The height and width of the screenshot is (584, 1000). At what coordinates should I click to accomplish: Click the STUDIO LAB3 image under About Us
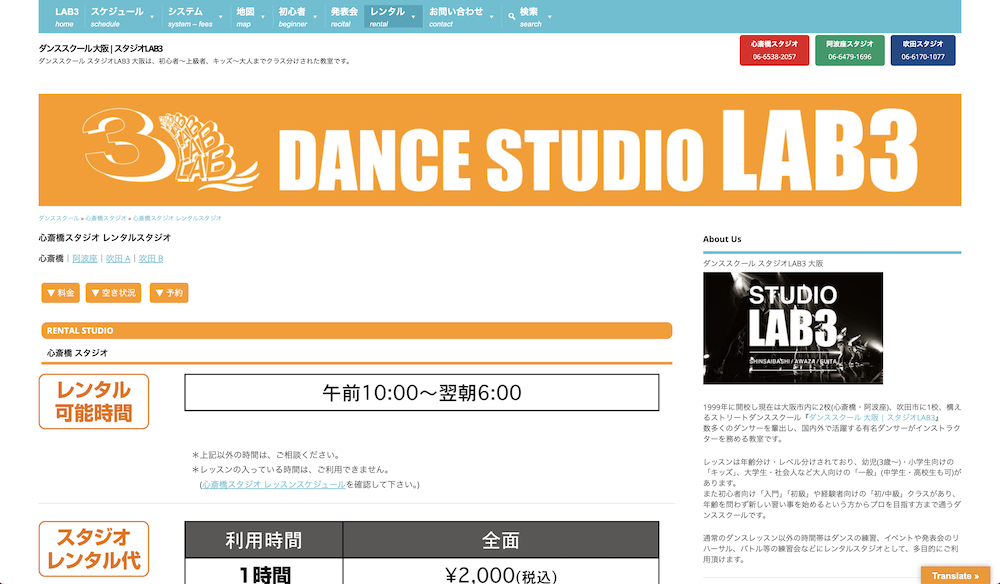pyautogui.click(x=793, y=328)
